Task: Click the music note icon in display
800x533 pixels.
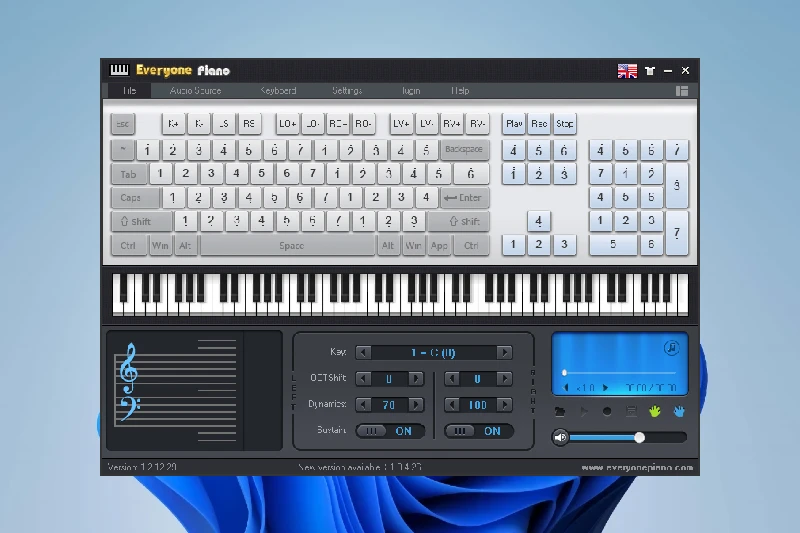Action: [x=671, y=348]
